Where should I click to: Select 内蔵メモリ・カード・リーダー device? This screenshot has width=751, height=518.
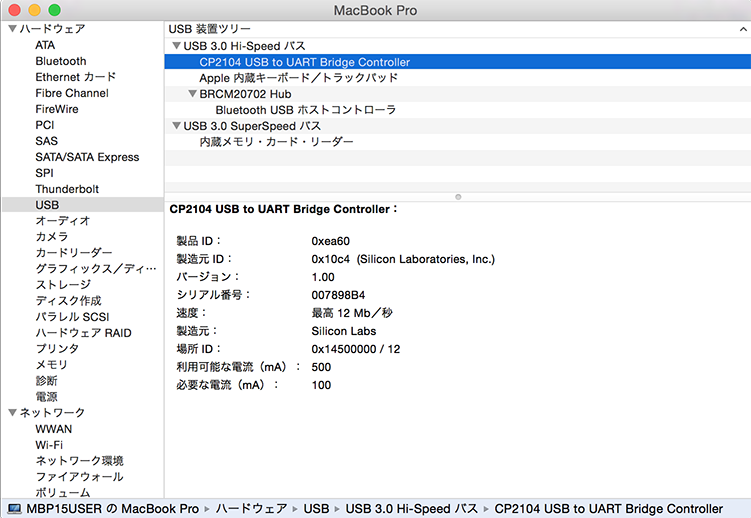point(276,142)
